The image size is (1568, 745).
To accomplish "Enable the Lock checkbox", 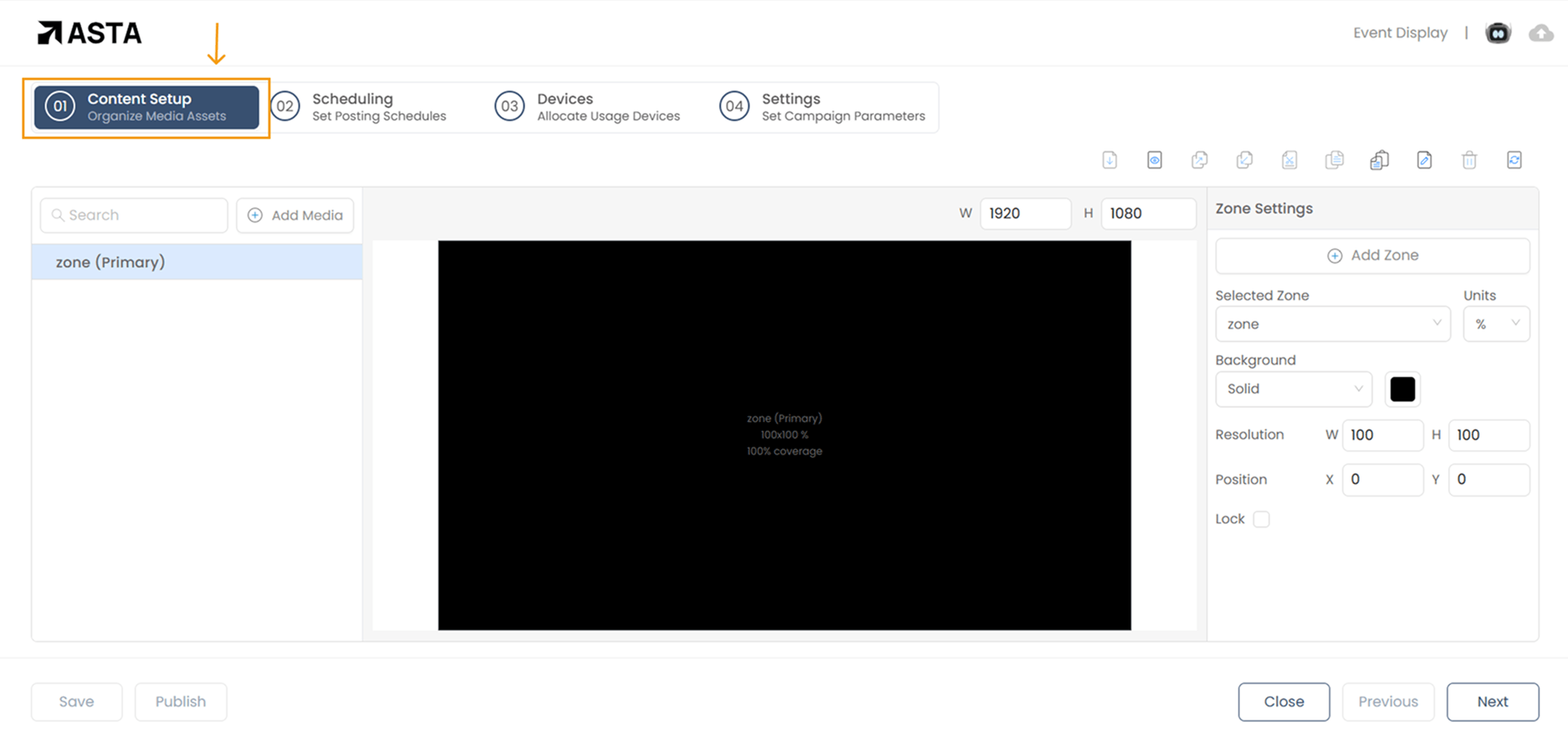I will coord(1261,519).
